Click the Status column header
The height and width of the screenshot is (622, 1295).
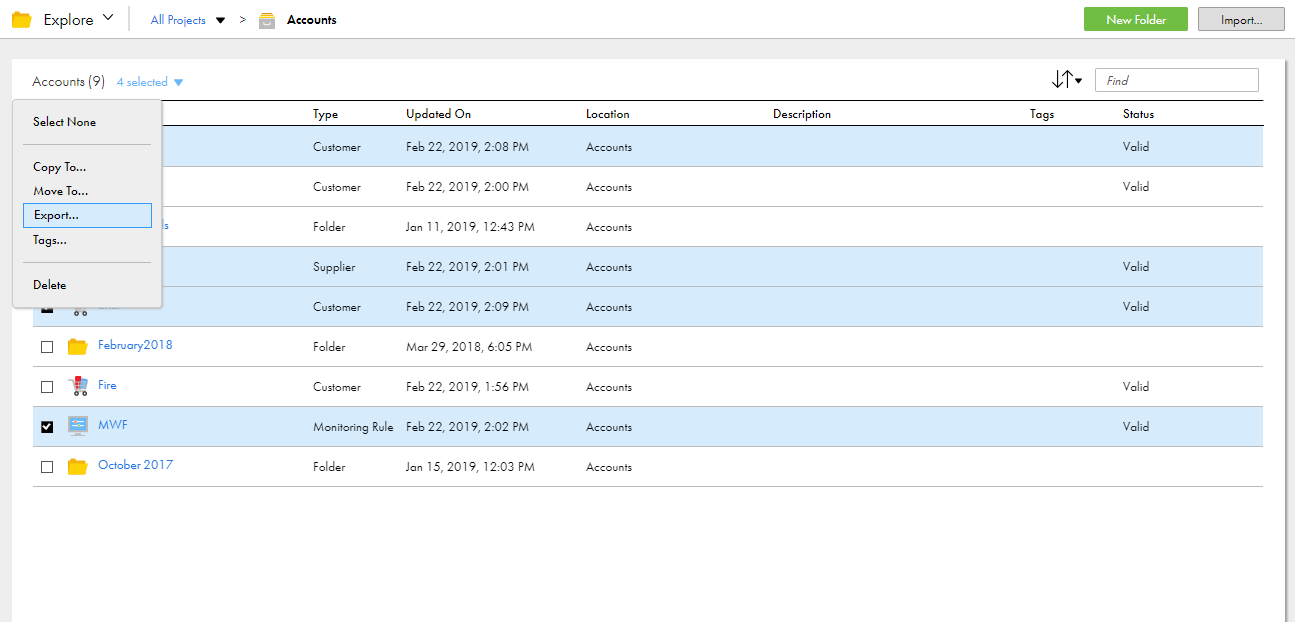pyautogui.click(x=1138, y=114)
